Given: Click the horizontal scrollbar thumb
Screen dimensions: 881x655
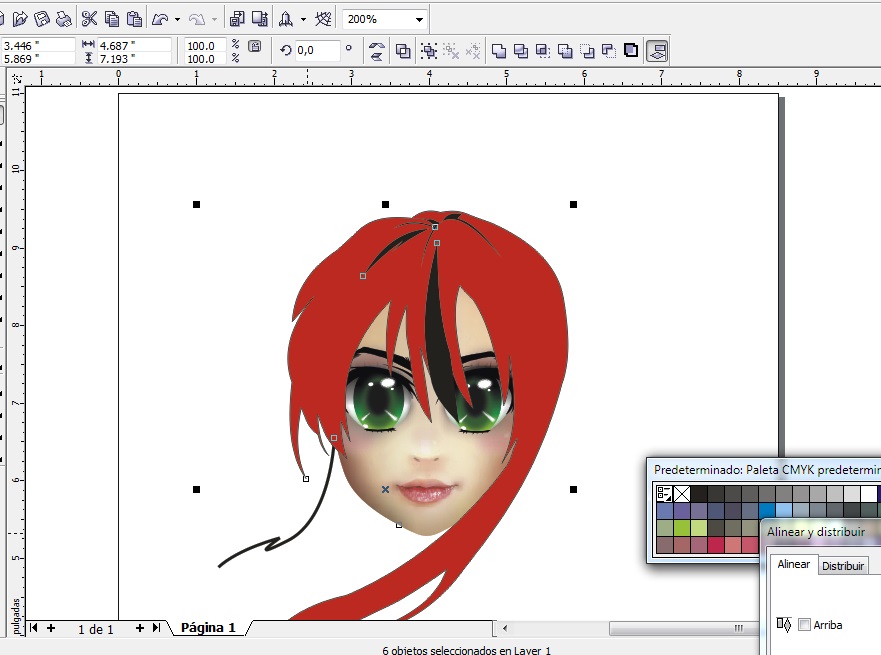Looking at the screenshot, I should point(684,627).
